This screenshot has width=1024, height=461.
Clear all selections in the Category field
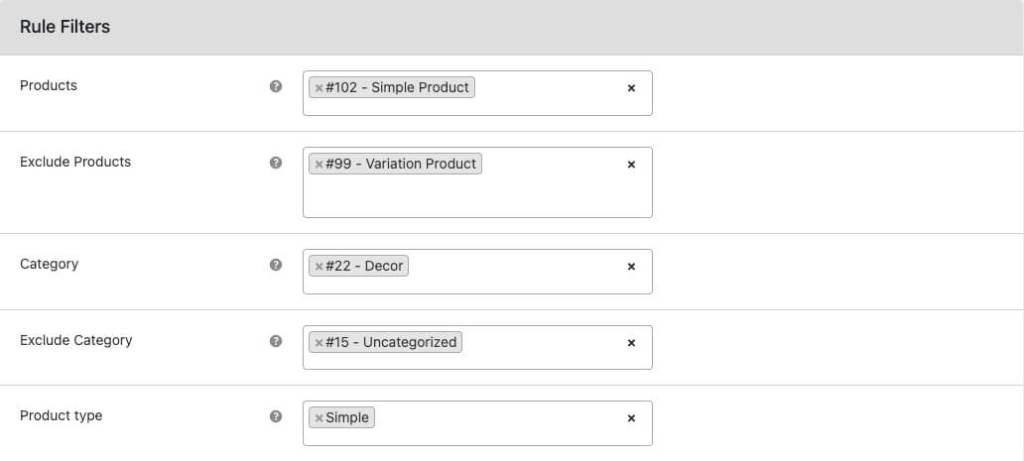(631, 267)
